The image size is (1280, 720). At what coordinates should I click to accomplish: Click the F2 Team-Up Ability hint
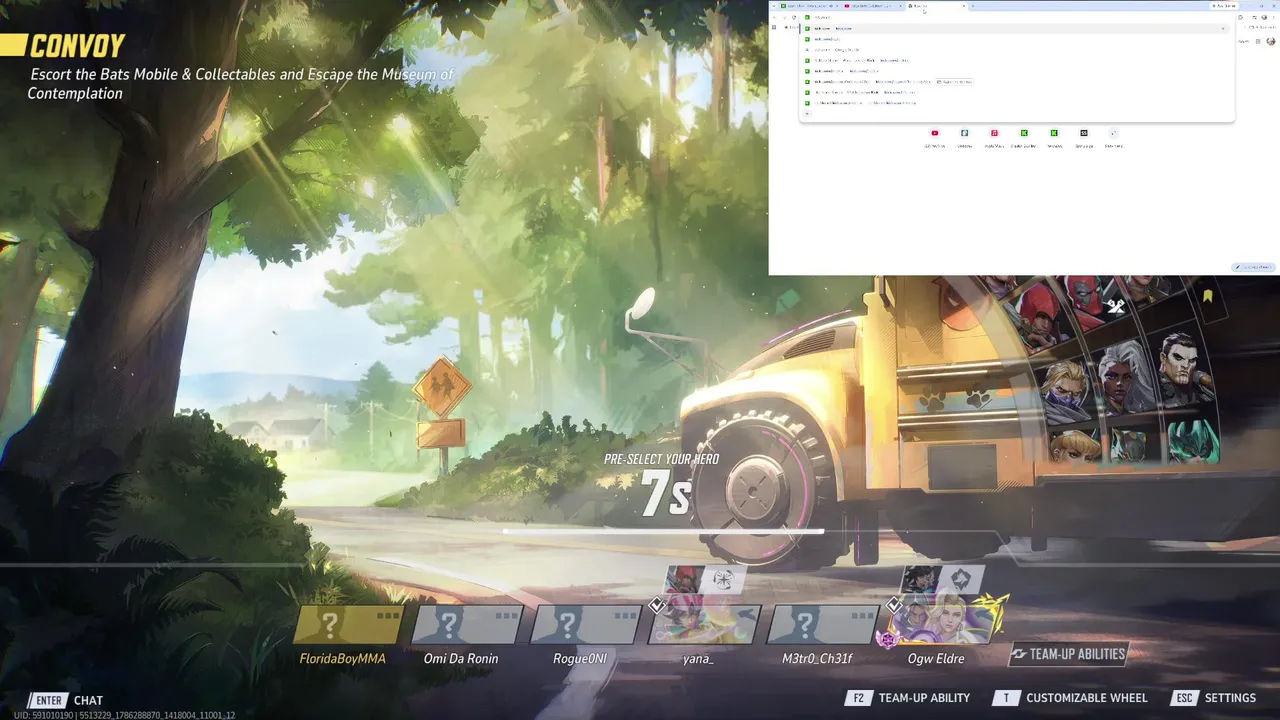click(908, 698)
